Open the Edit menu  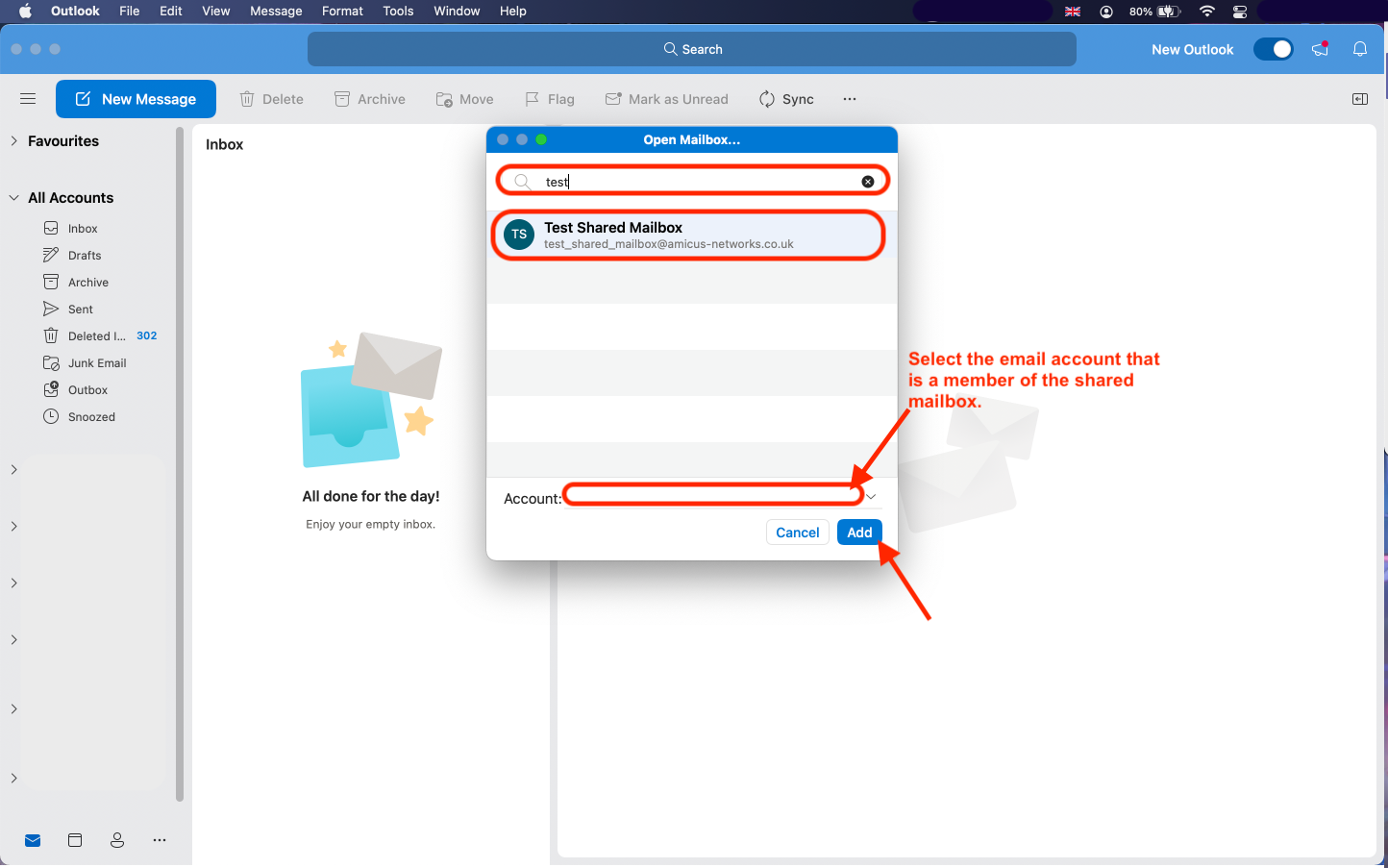[171, 12]
